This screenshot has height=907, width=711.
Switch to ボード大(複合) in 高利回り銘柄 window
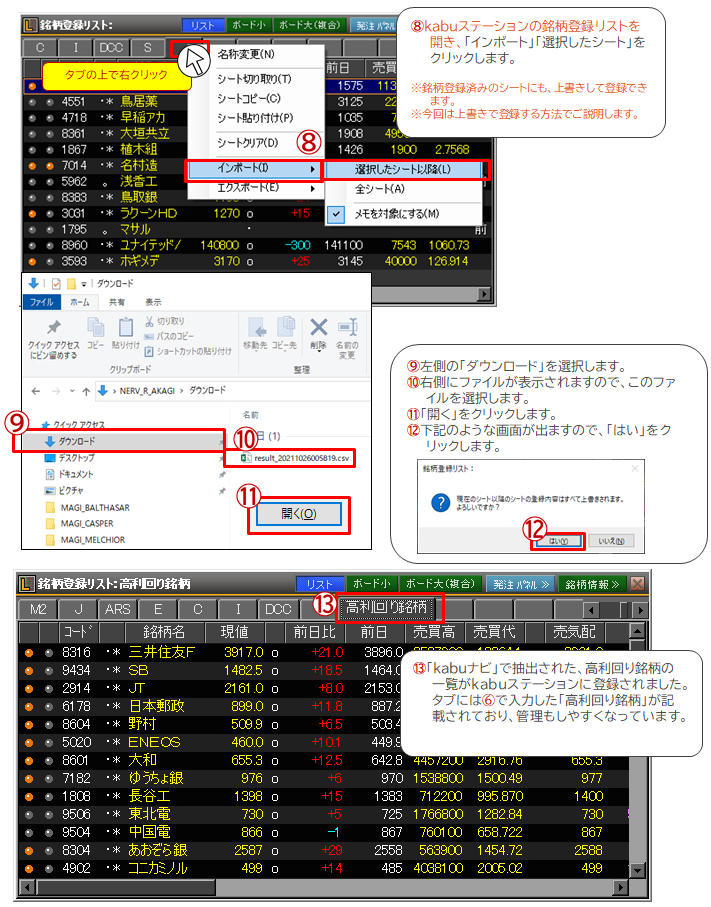click(x=440, y=584)
